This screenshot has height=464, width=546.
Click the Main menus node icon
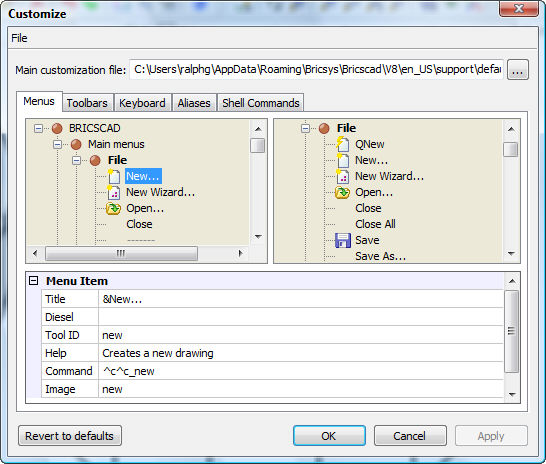click(76, 144)
